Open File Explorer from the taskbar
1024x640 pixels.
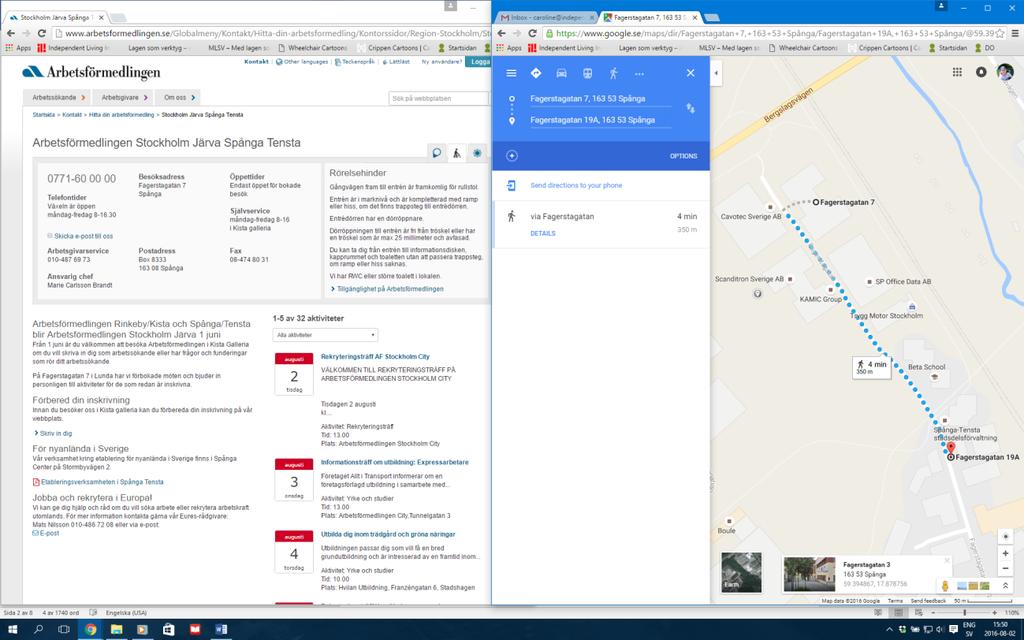pos(116,630)
